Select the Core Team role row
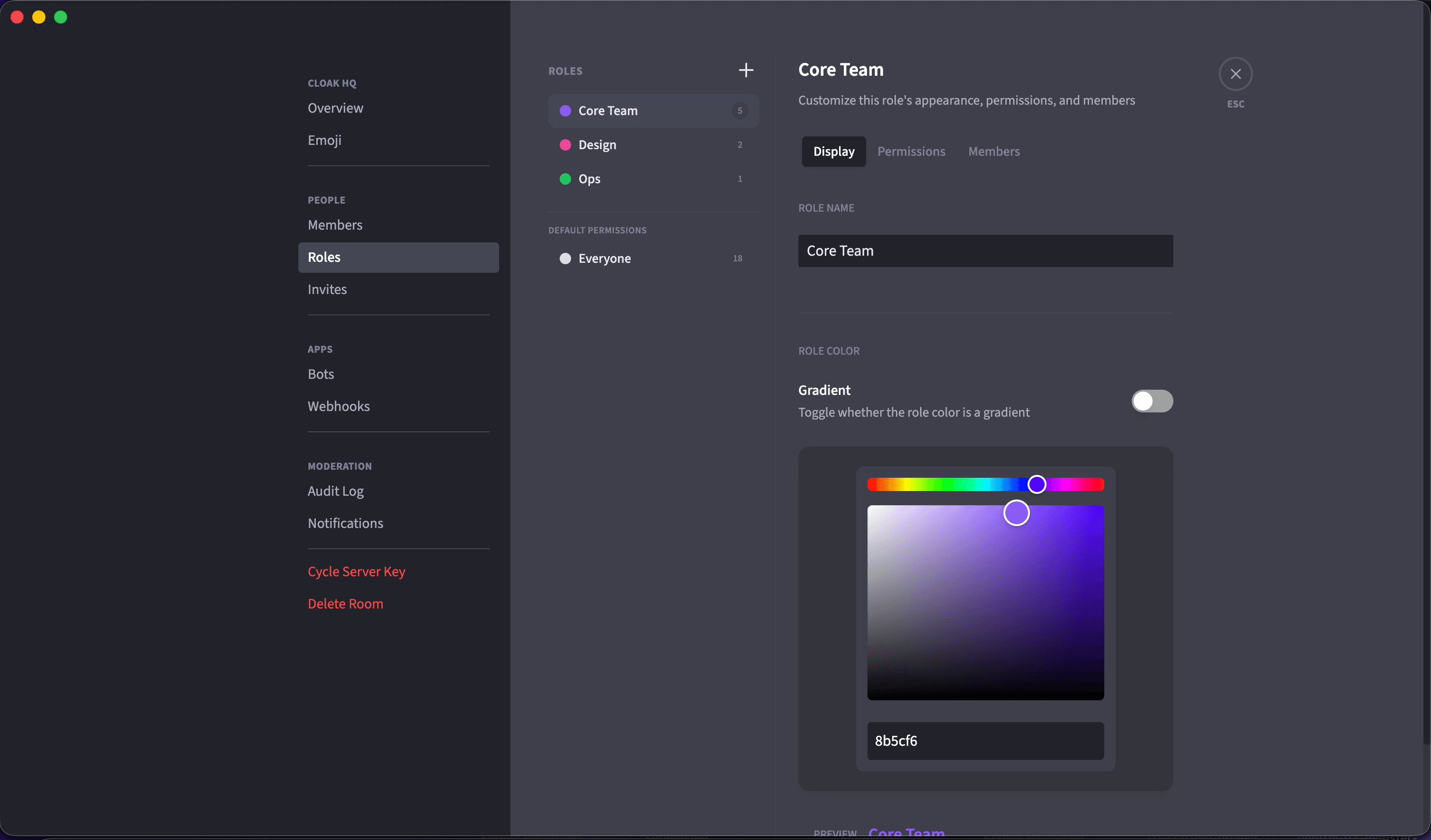Image resolution: width=1431 pixels, height=840 pixels. click(653, 111)
